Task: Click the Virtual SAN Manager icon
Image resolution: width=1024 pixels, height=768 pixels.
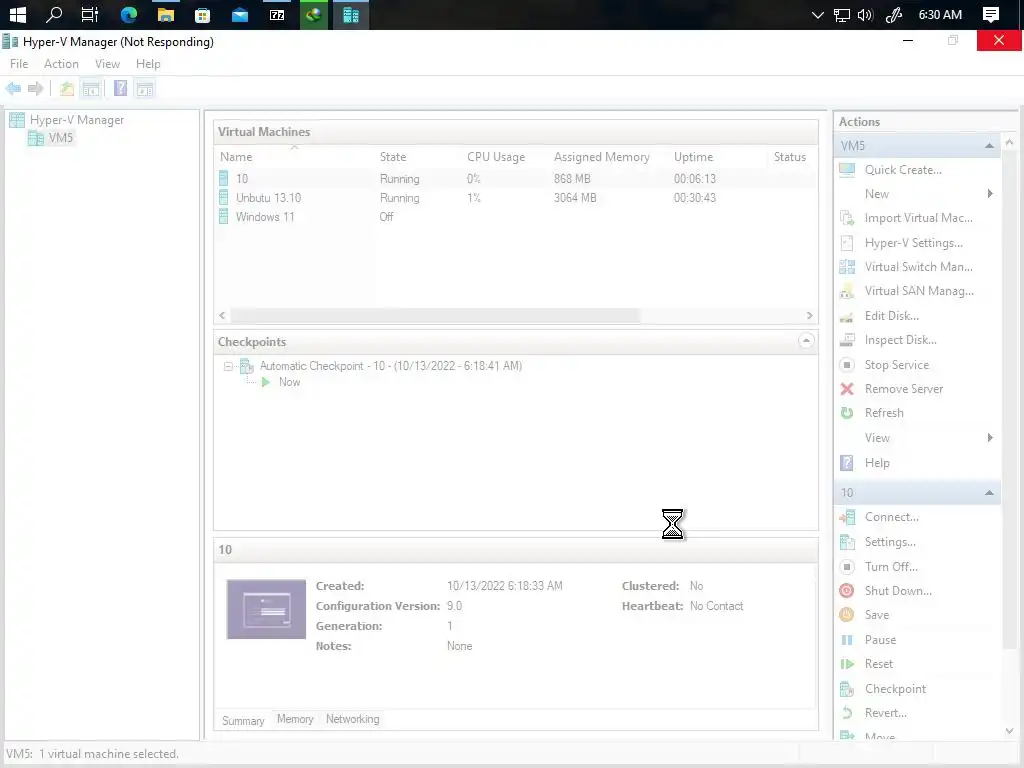Action: pyautogui.click(x=847, y=291)
